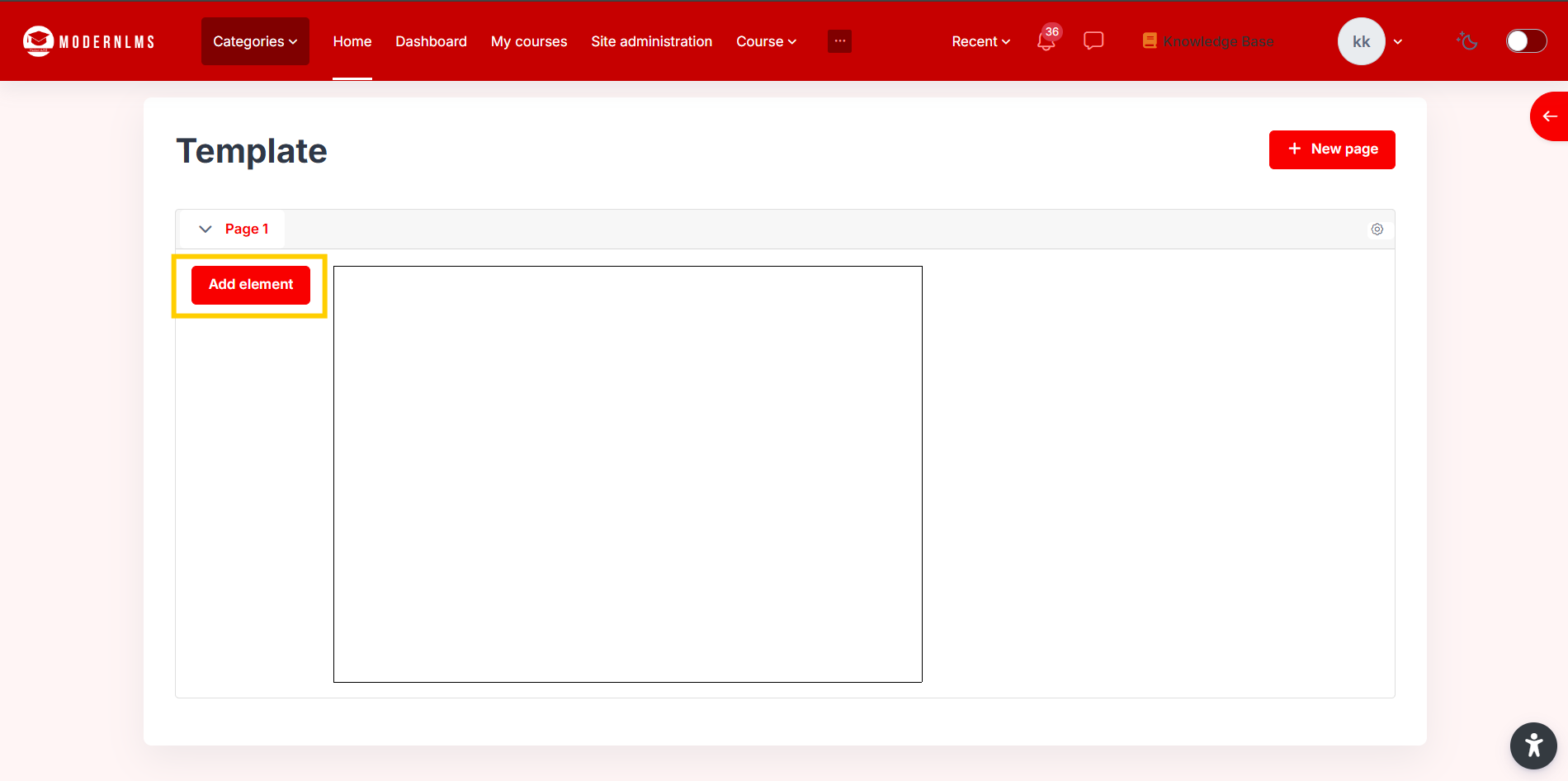This screenshot has height=781, width=1568.
Task: Open the Dashboard page
Action: (431, 41)
